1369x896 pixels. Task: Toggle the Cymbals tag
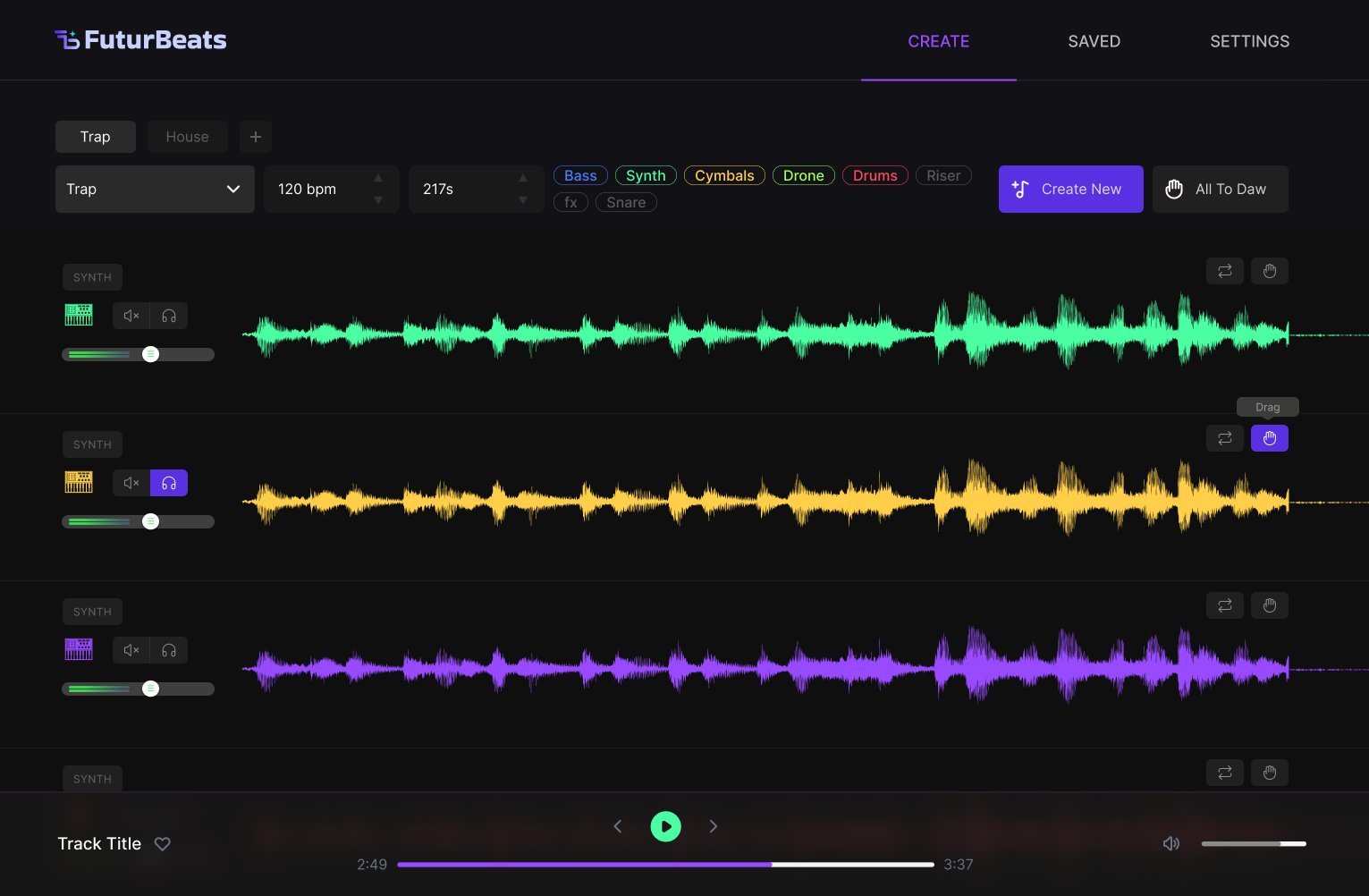coord(724,175)
